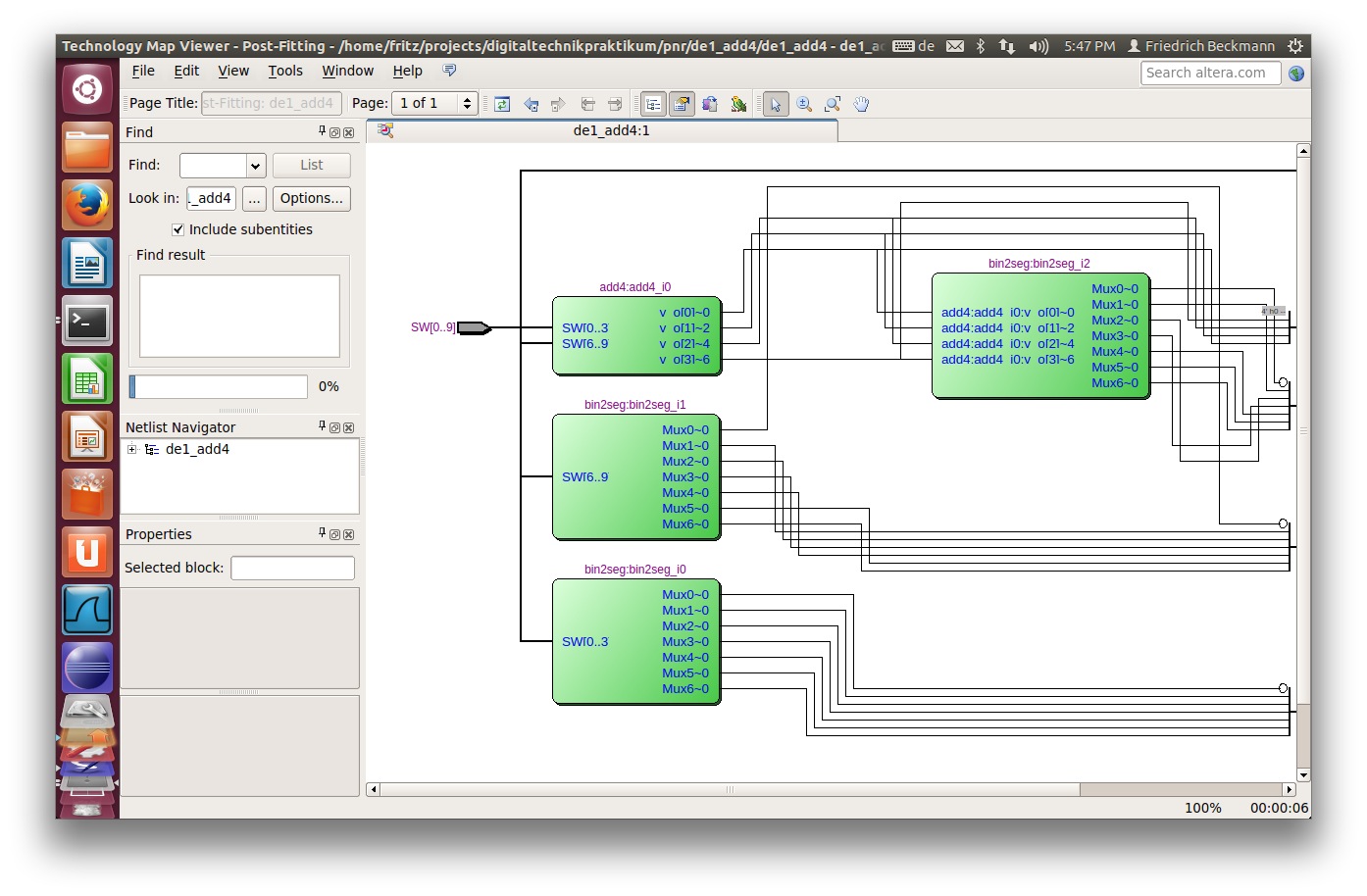Click the Look in browse (...) button
1367x896 pixels.
pos(254,198)
